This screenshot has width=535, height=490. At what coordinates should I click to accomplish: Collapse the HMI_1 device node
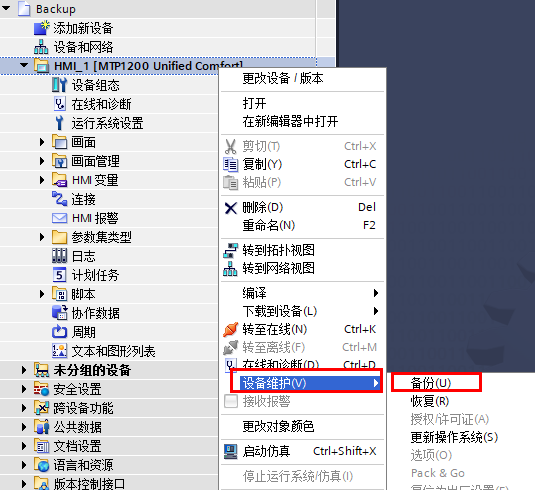[x=24, y=65]
